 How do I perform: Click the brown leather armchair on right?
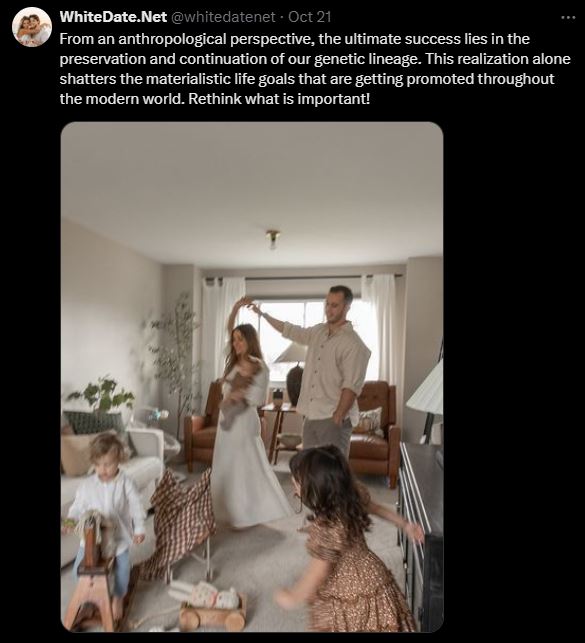[x=375, y=433]
